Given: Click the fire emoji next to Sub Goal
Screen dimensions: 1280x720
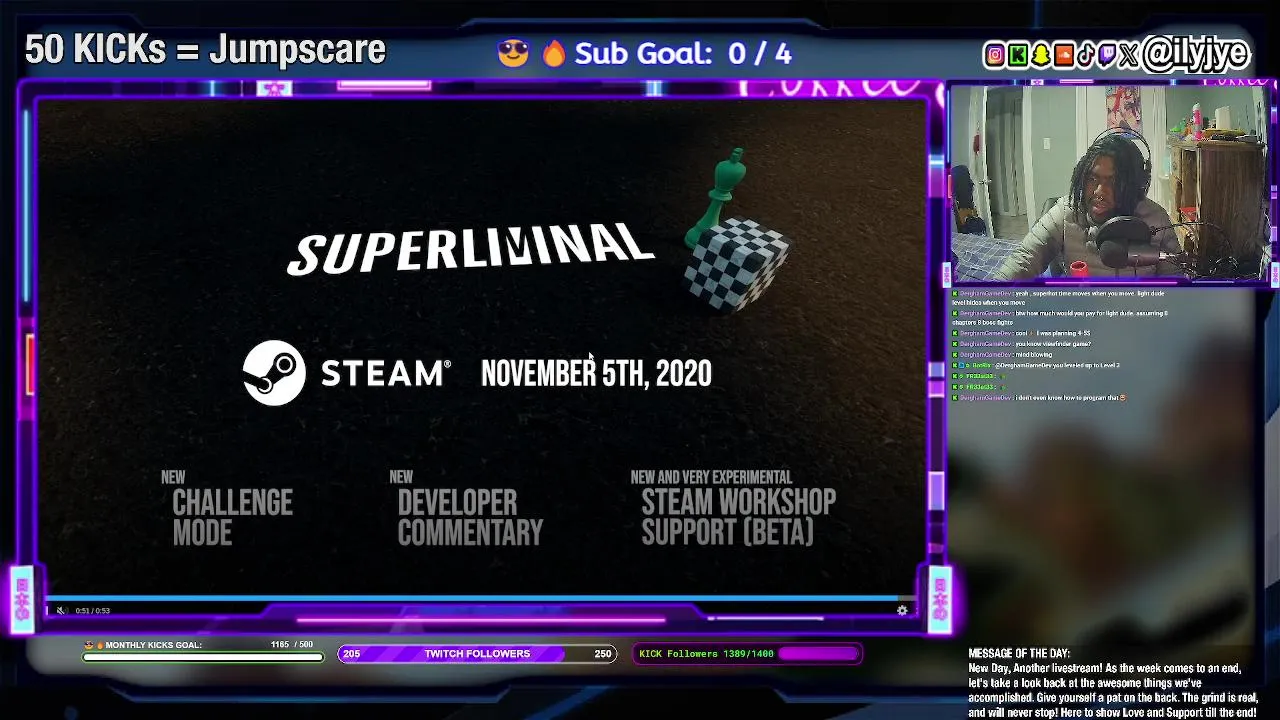Looking at the screenshot, I should pos(553,53).
